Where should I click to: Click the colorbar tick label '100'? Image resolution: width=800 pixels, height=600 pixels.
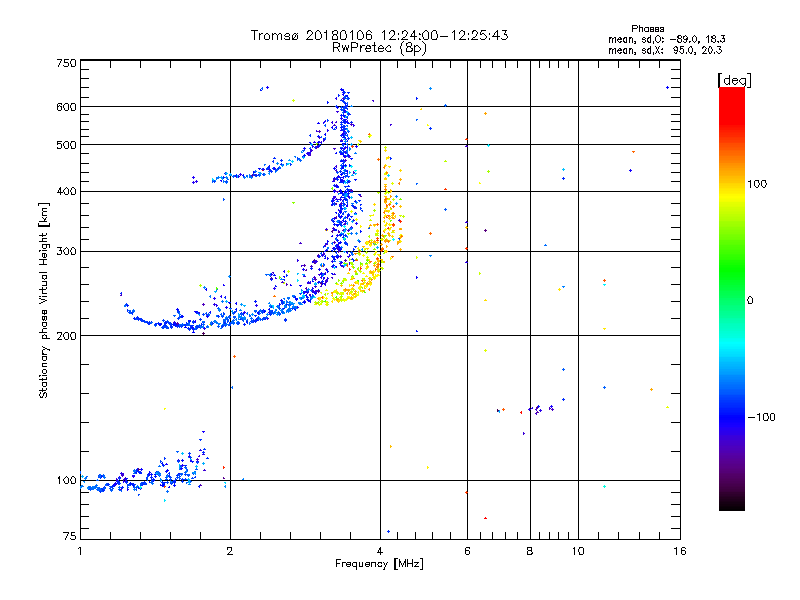757,184
